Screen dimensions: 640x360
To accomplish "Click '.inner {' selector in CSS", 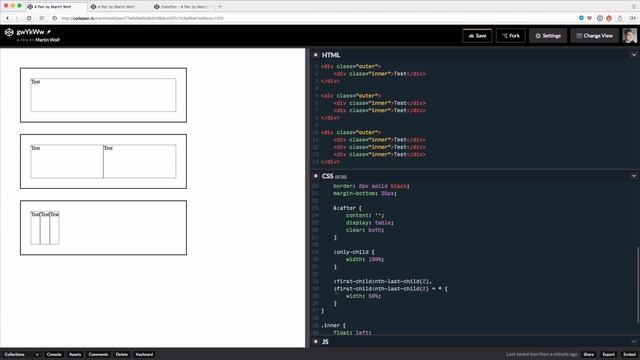I will pos(333,325).
